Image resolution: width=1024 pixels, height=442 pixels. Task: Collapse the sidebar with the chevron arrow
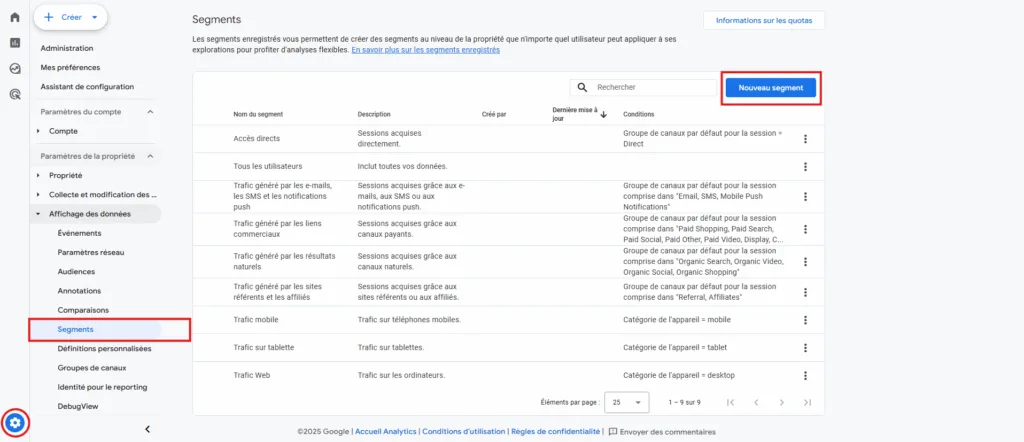click(x=148, y=429)
